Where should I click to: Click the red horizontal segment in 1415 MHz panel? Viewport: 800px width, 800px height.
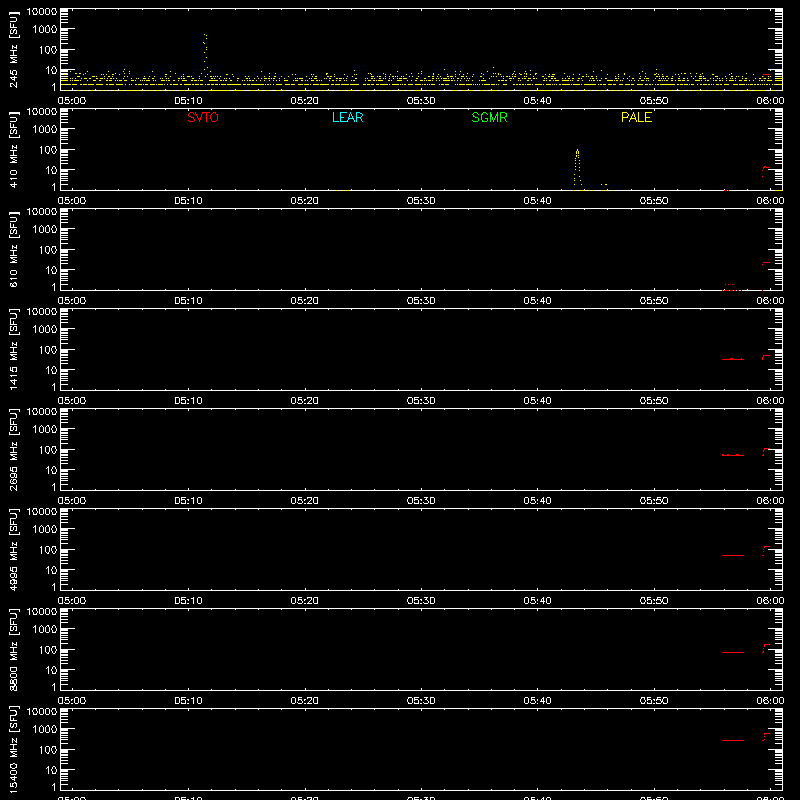click(733, 359)
